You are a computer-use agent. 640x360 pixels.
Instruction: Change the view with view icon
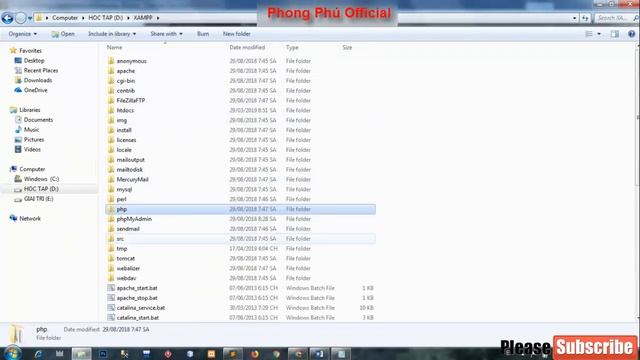point(589,34)
